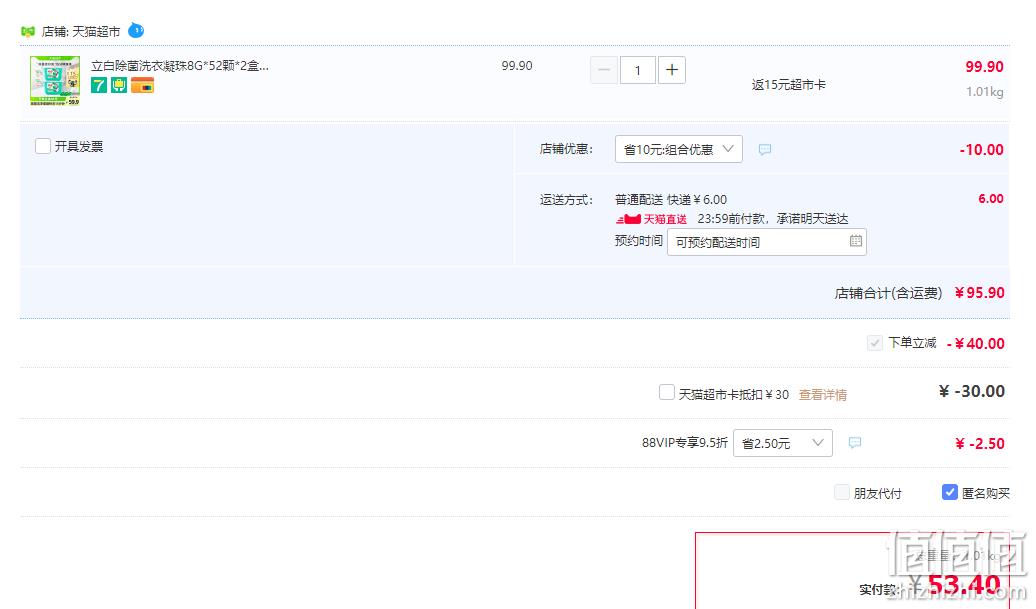Enable 天猫超市卡抵扣 ¥30 checkbox

click(667, 392)
